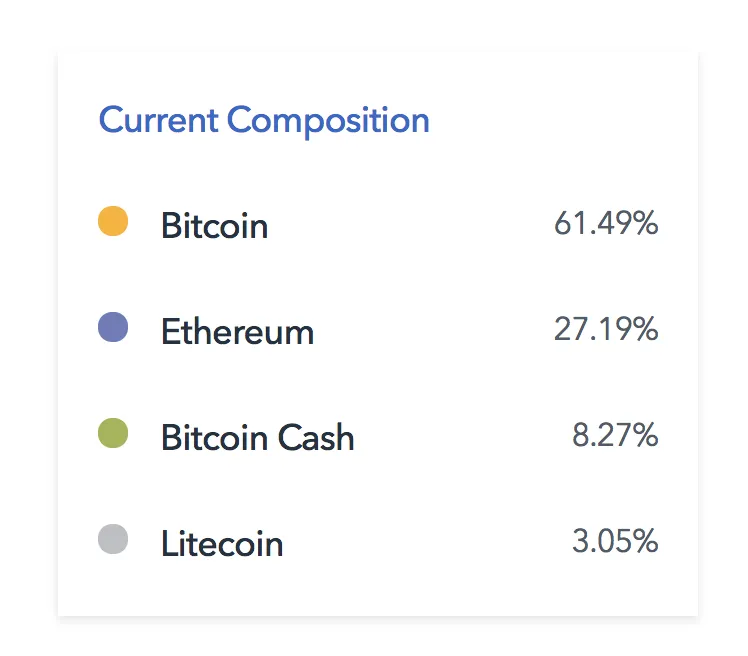Click the word Cash in Bitcoin Cash
The image size is (748, 656).
click(x=316, y=437)
